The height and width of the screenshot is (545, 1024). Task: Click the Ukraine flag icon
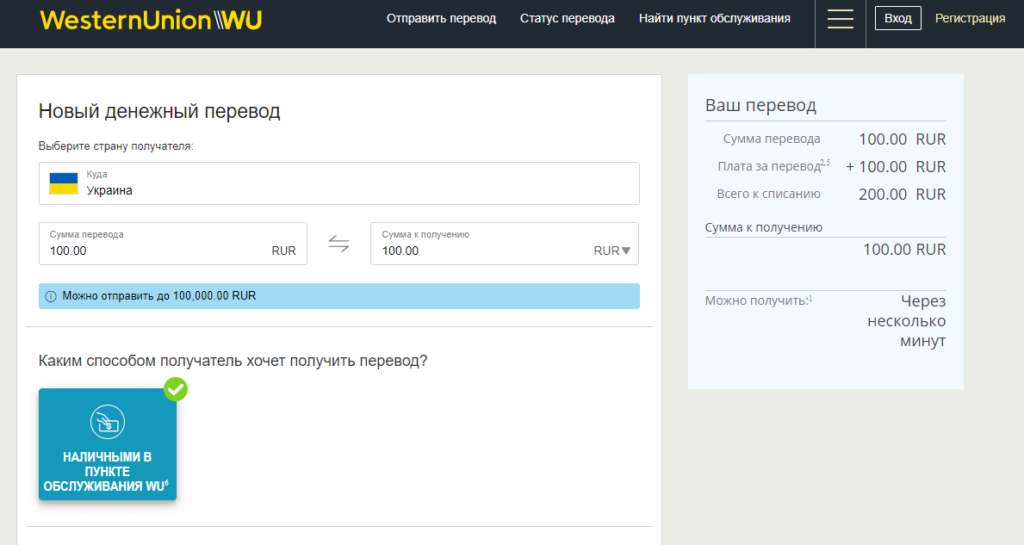pyautogui.click(x=63, y=183)
